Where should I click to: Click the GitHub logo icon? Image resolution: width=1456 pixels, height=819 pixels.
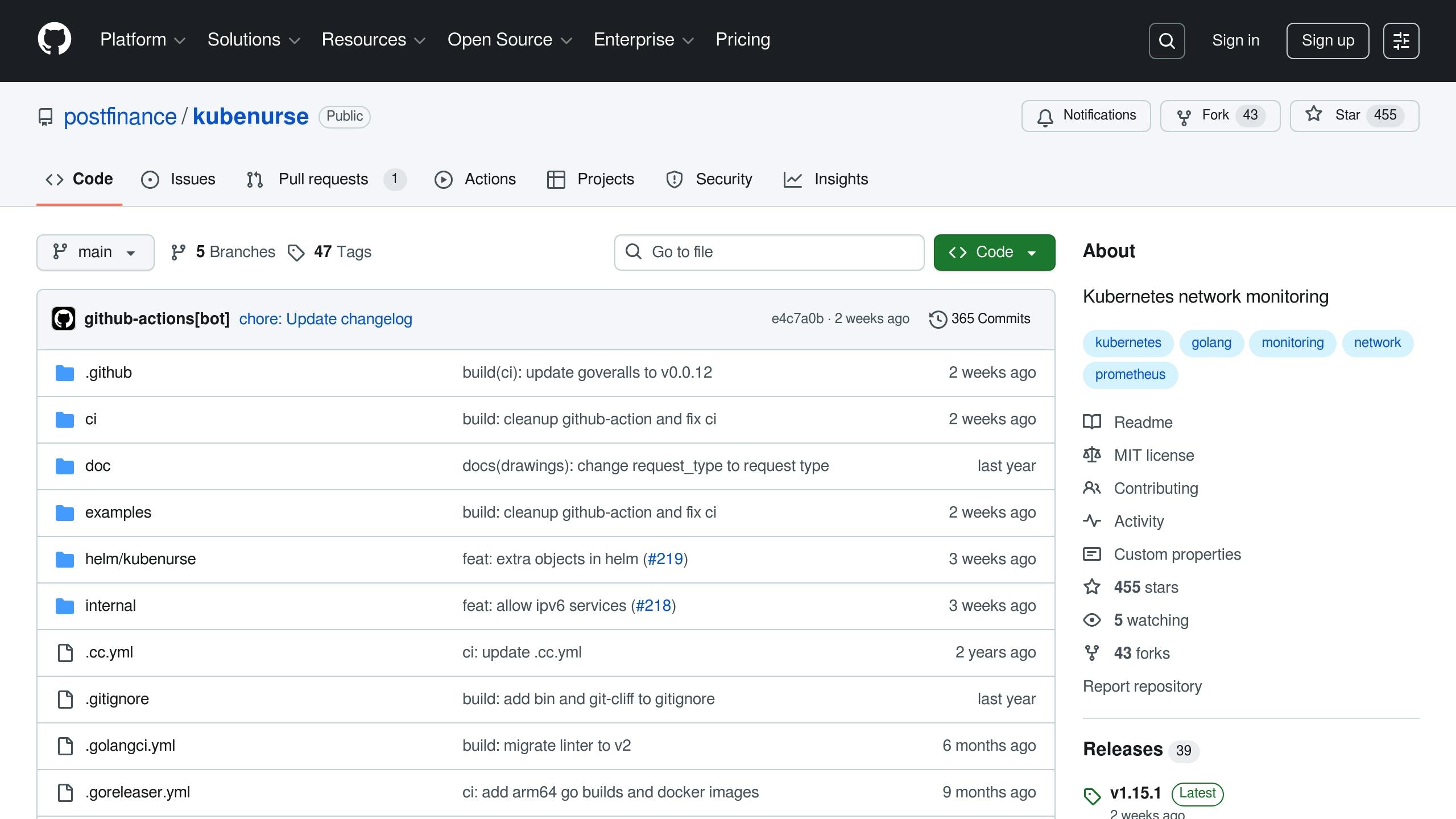54,40
